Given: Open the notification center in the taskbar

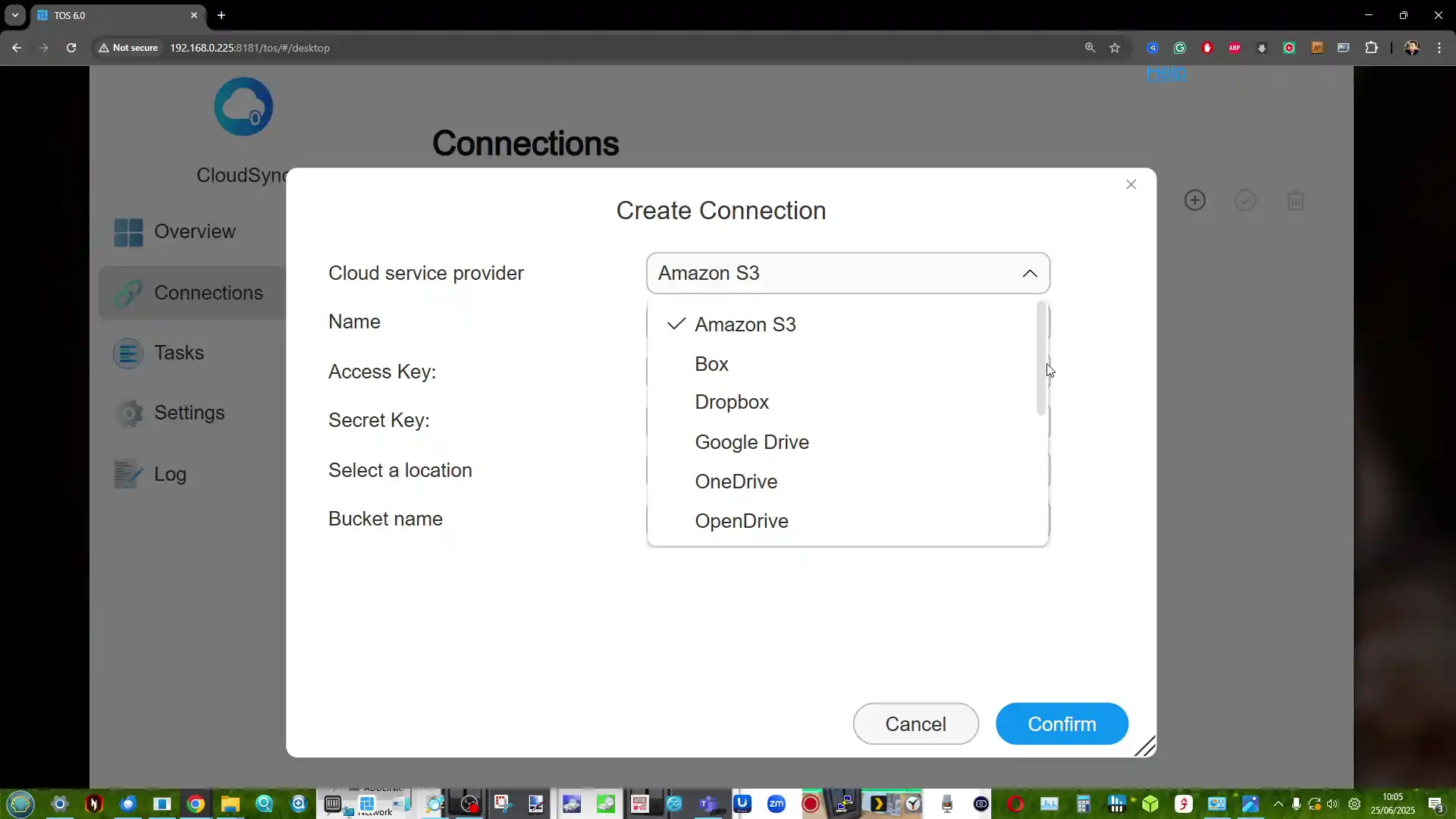Looking at the screenshot, I should pyautogui.click(x=1436, y=804).
